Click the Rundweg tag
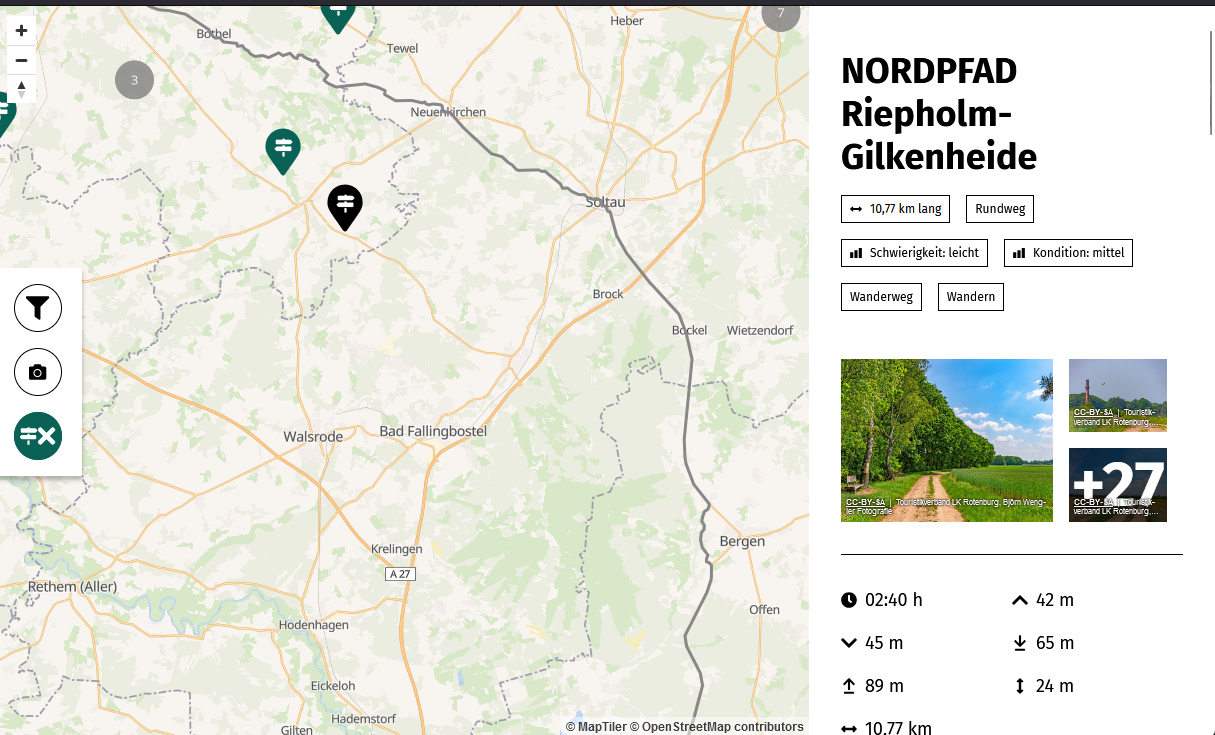 click(x=999, y=209)
